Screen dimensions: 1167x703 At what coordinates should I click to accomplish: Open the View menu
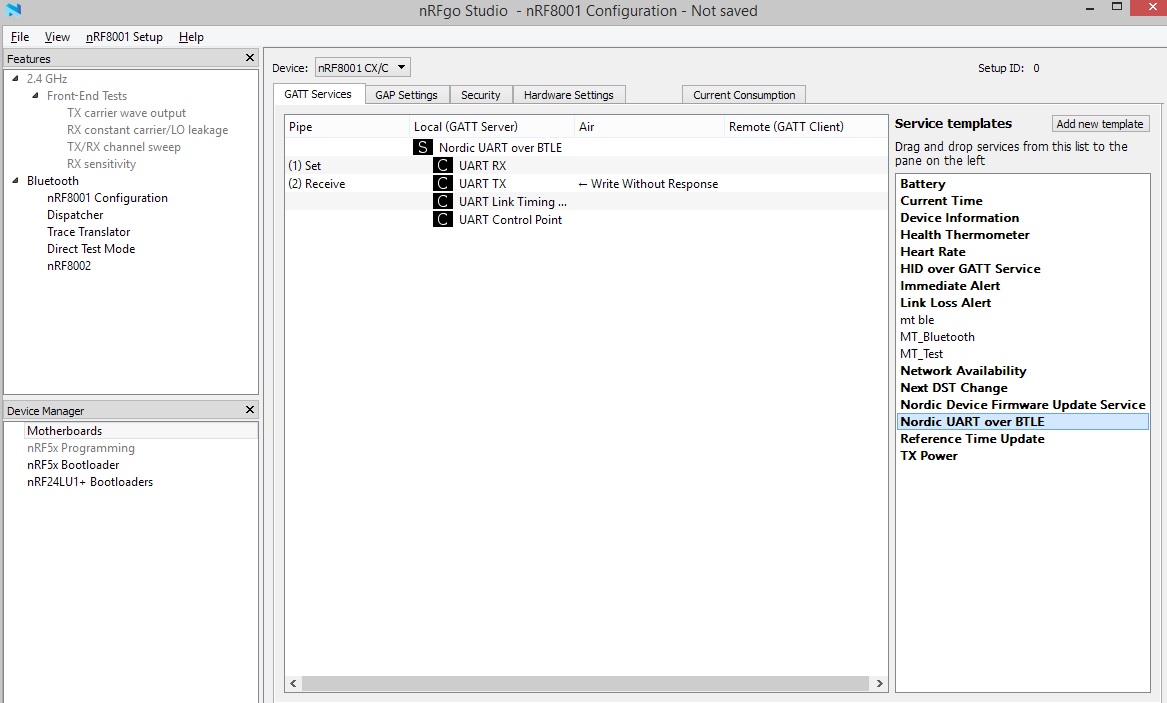click(57, 36)
